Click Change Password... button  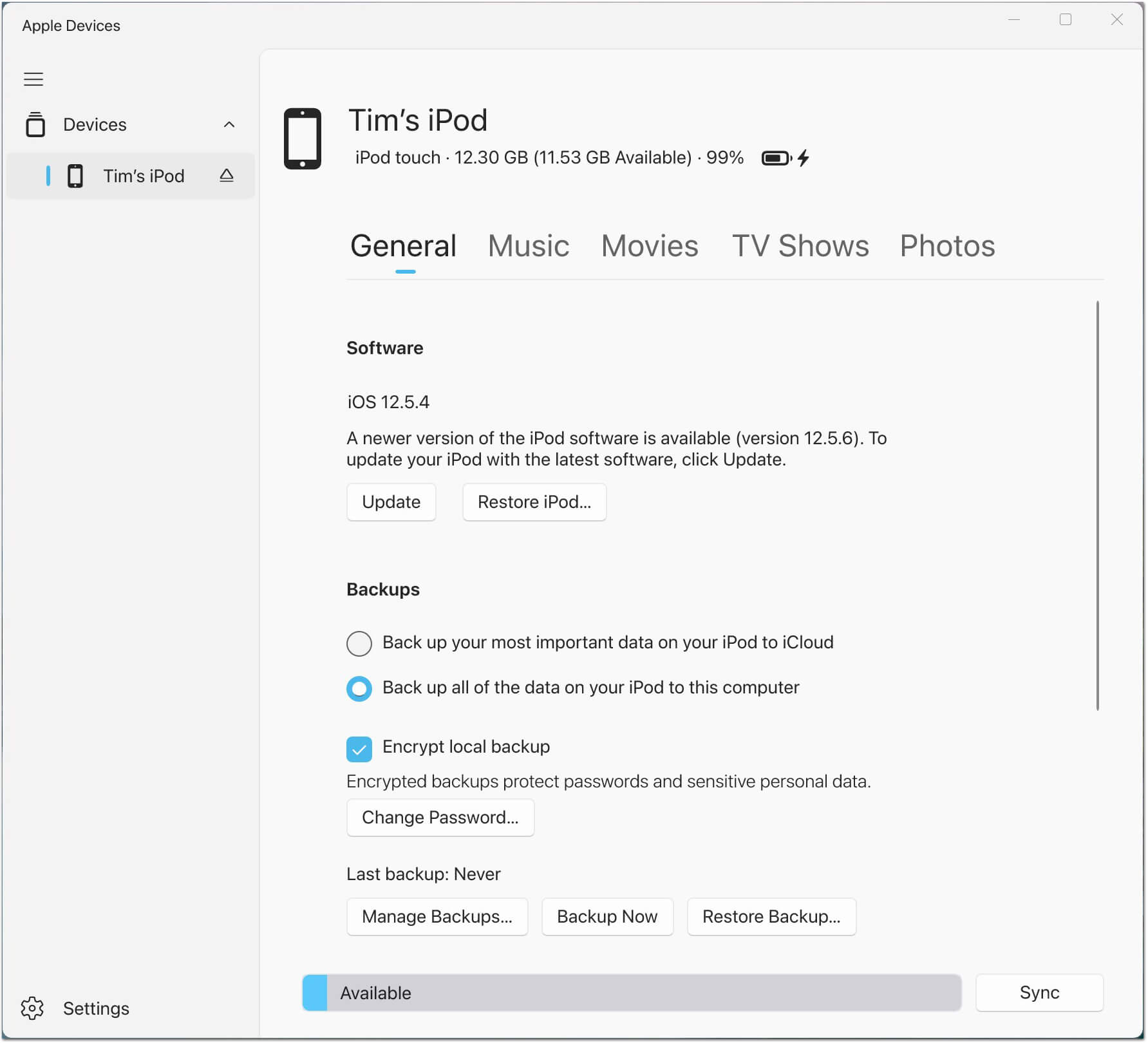[x=440, y=818]
